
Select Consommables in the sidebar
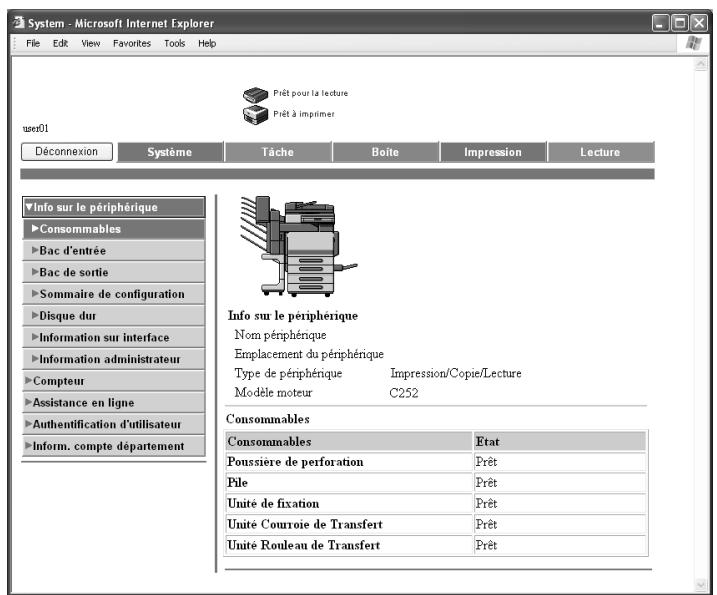tap(114, 229)
